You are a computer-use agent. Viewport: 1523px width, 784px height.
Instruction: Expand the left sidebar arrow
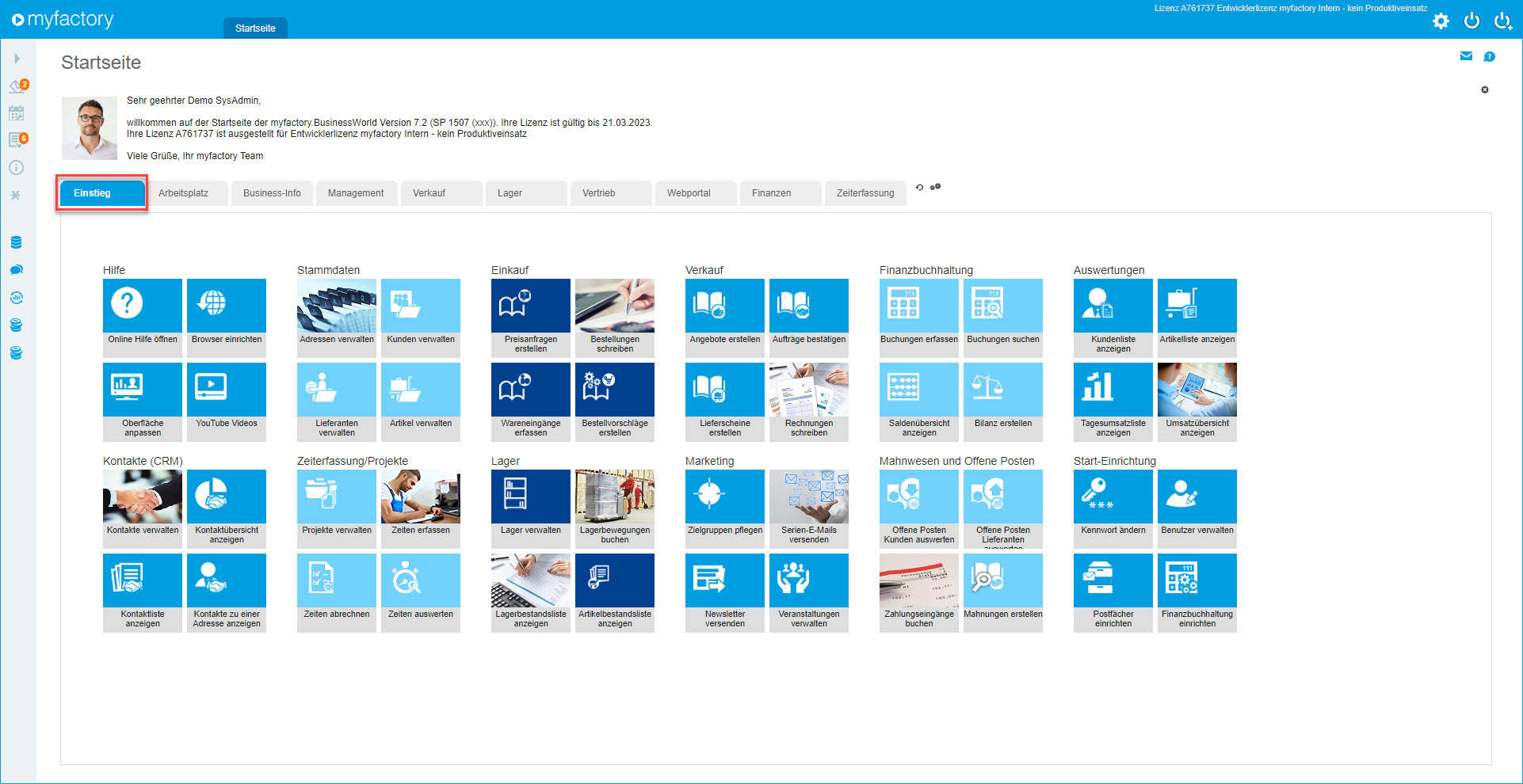pyautogui.click(x=17, y=59)
